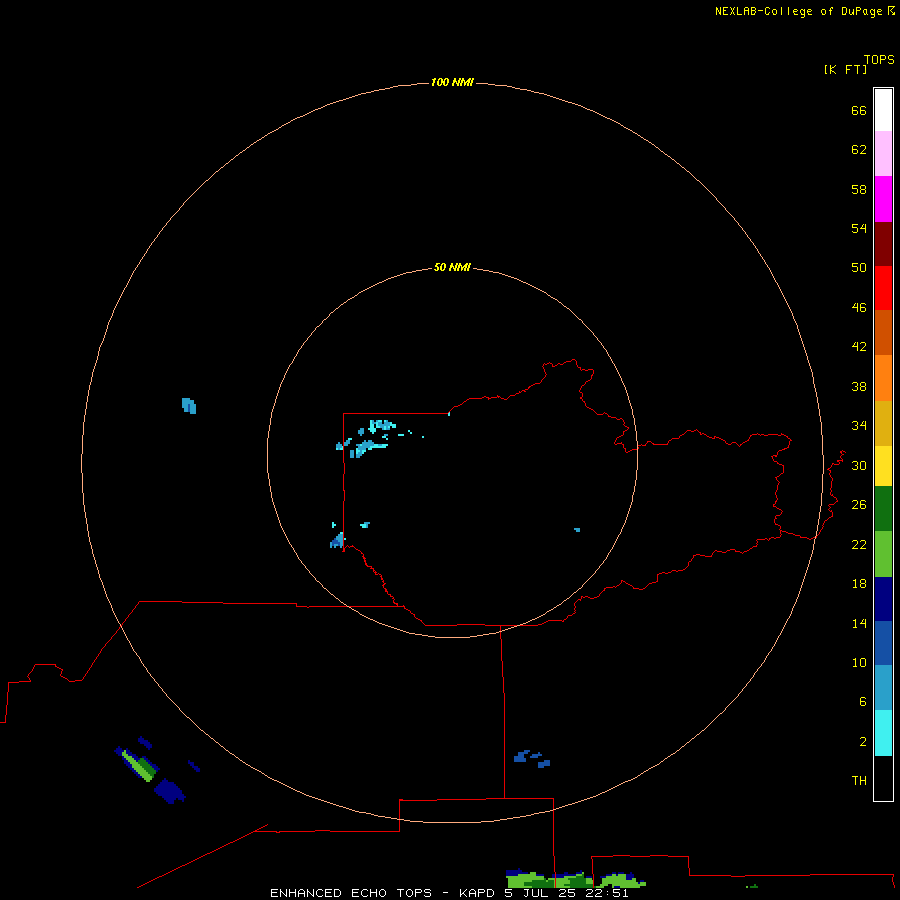Click the '100 NMI' range ring label
This screenshot has height=900, width=900.
click(x=452, y=82)
